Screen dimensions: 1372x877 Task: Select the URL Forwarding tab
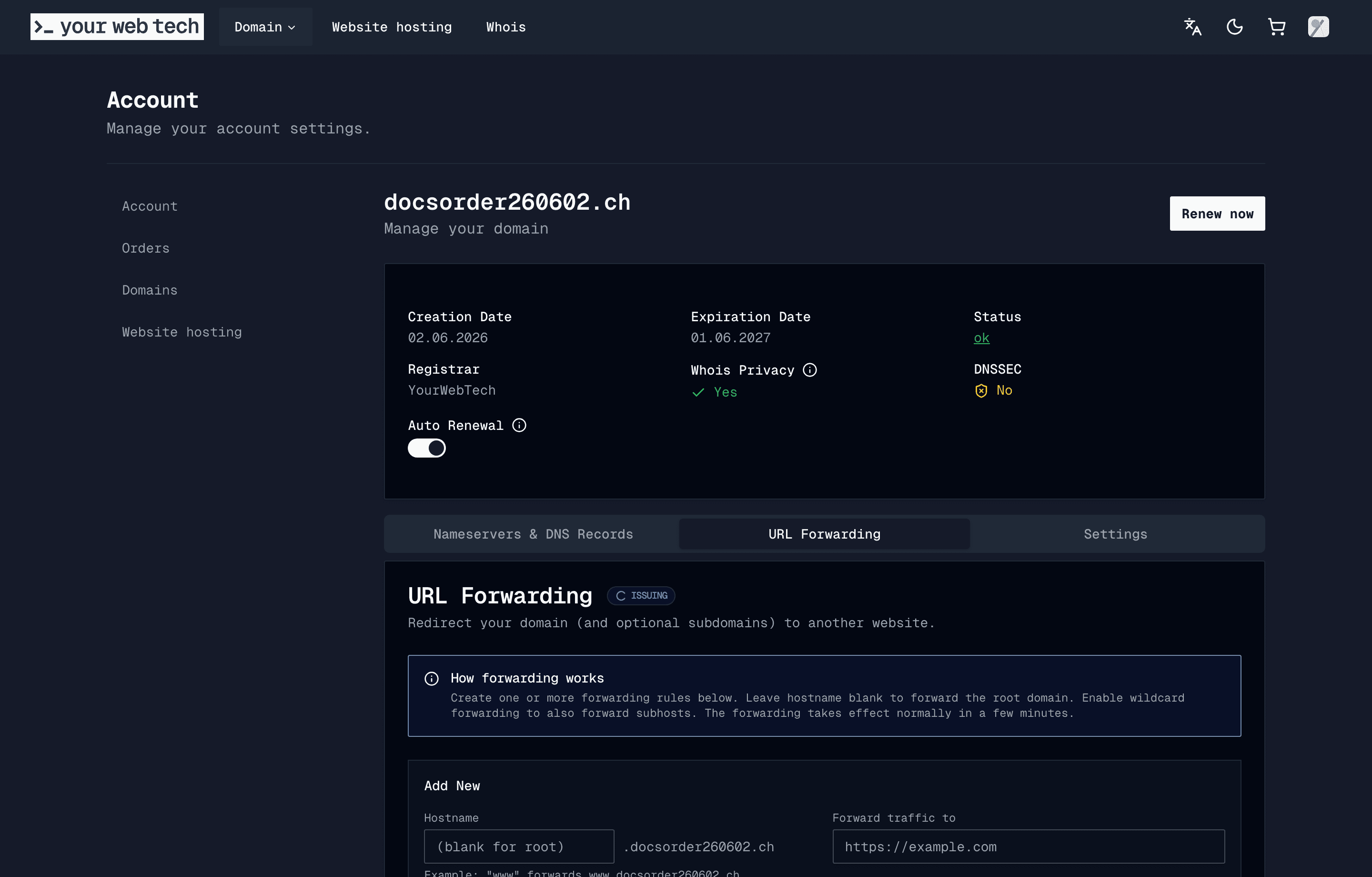pyautogui.click(x=825, y=534)
